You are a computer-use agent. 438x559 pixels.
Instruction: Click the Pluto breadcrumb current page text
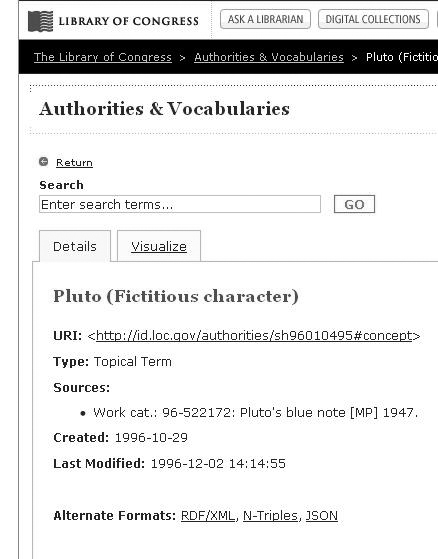[x=402, y=57]
